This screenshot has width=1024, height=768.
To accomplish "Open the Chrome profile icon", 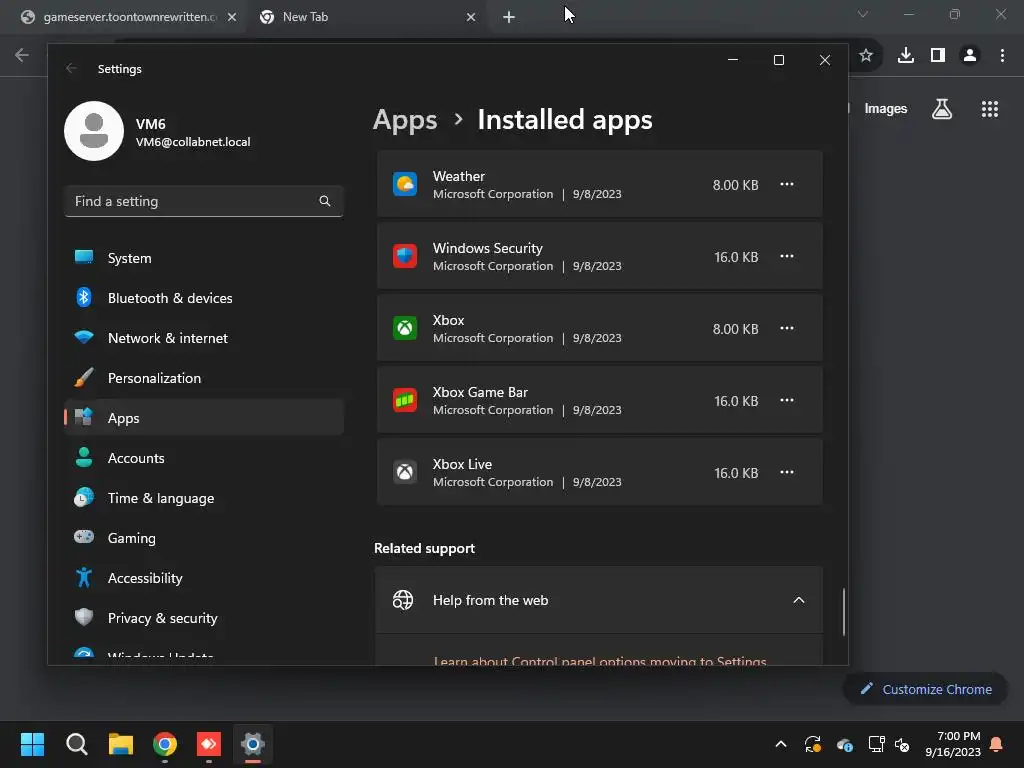I will pos(970,55).
